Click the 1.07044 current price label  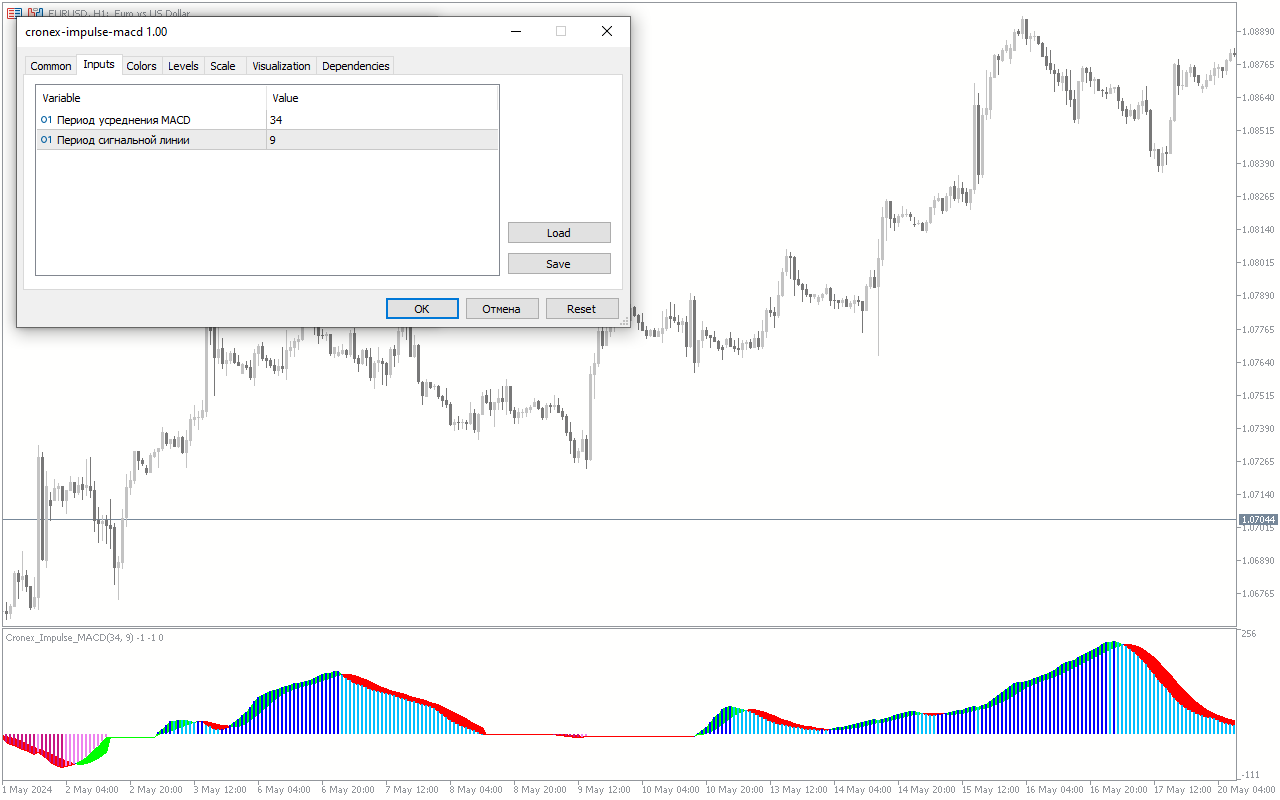tap(1258, 520)
